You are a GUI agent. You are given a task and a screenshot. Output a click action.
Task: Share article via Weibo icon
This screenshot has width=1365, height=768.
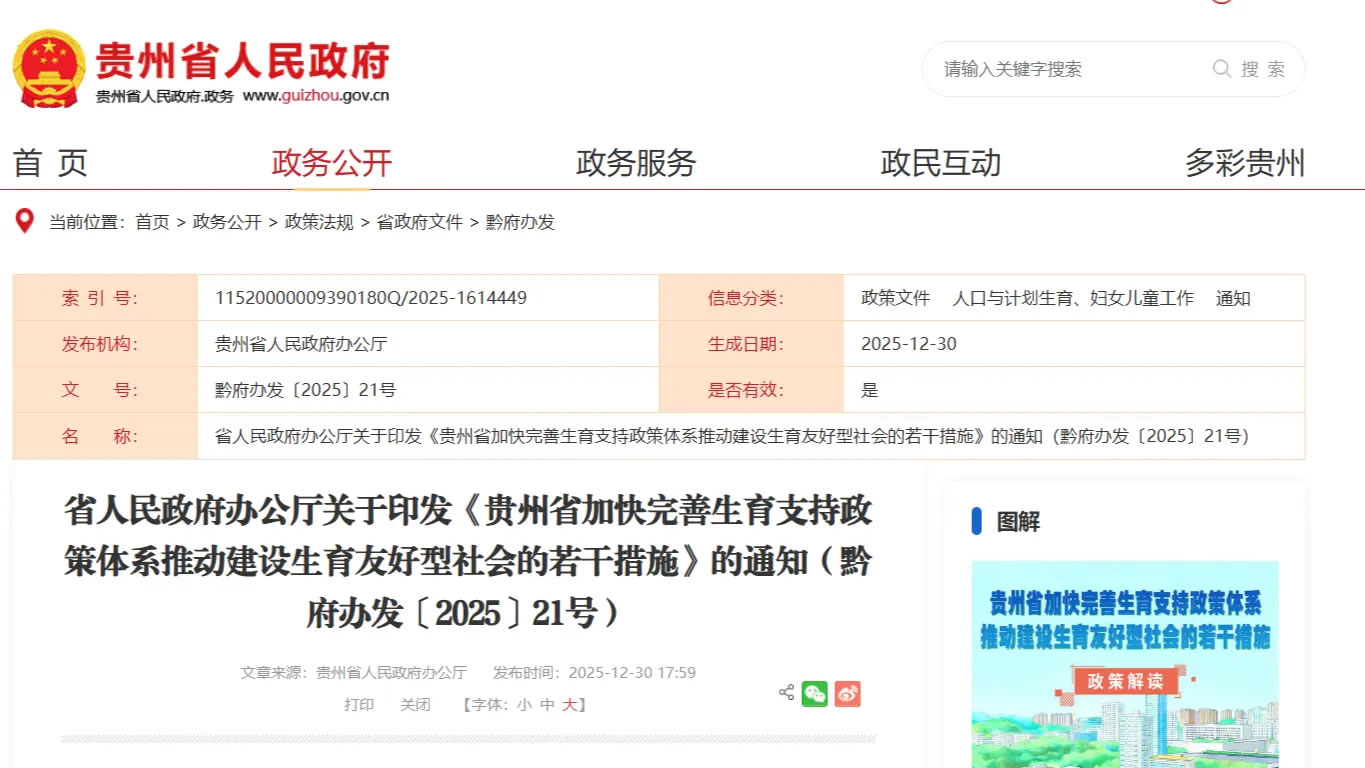click(847, 694)
